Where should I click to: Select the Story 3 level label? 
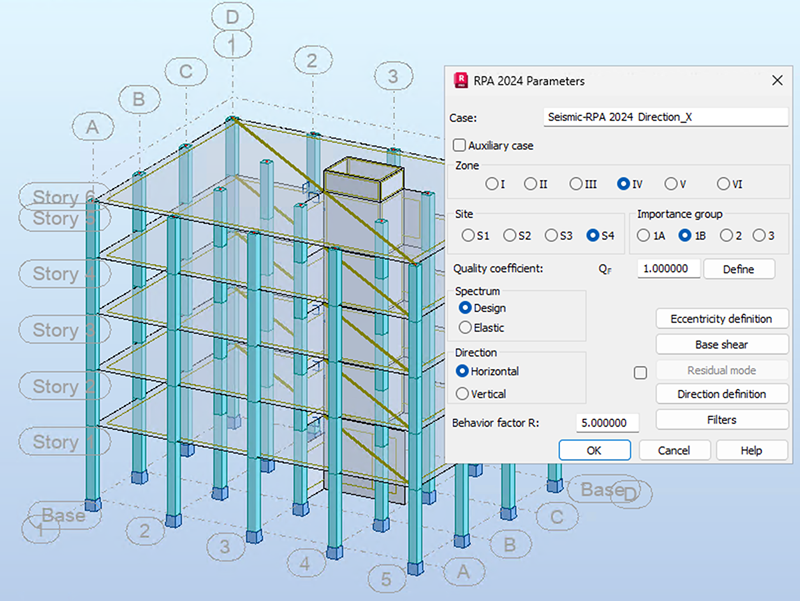coord(65,330)
